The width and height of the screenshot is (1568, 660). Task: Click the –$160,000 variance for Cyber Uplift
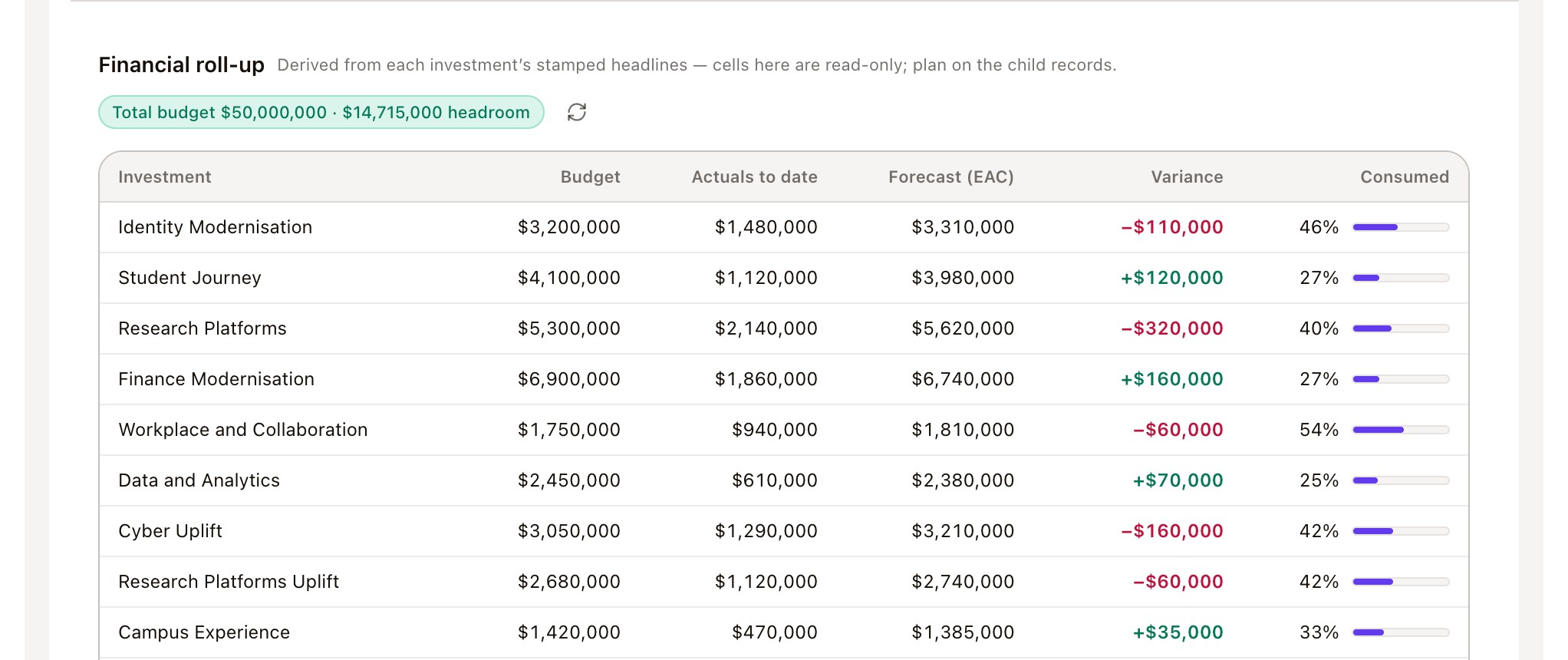click(1172, 531)
